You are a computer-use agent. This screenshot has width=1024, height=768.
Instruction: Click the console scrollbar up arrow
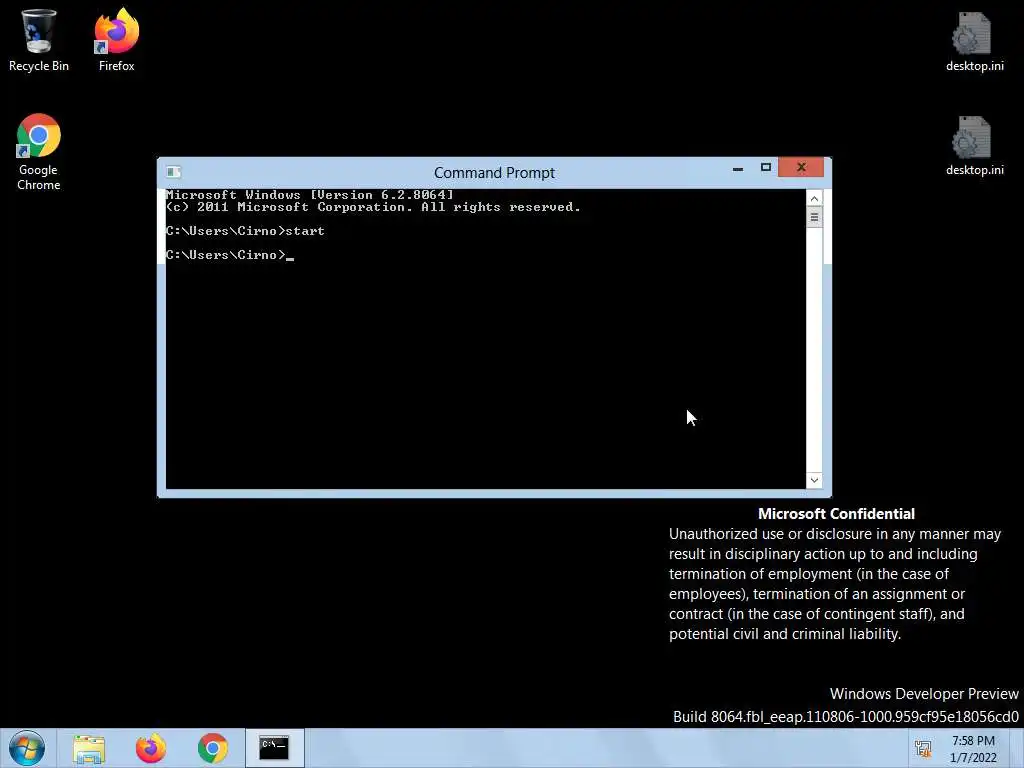point(814,198)
